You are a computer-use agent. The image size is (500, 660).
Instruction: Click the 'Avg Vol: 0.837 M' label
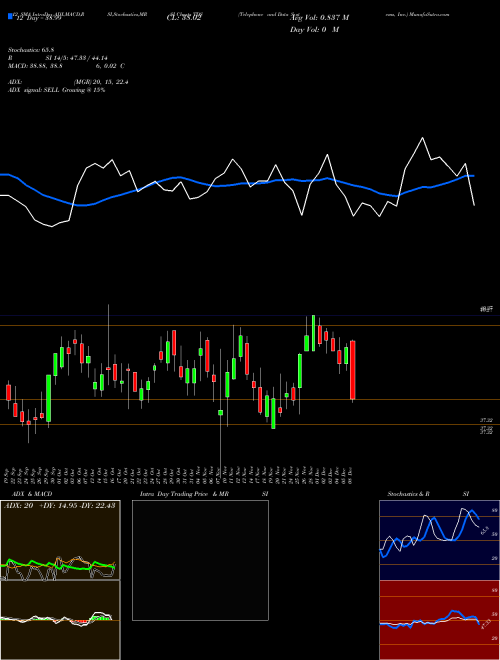[320, 18]
